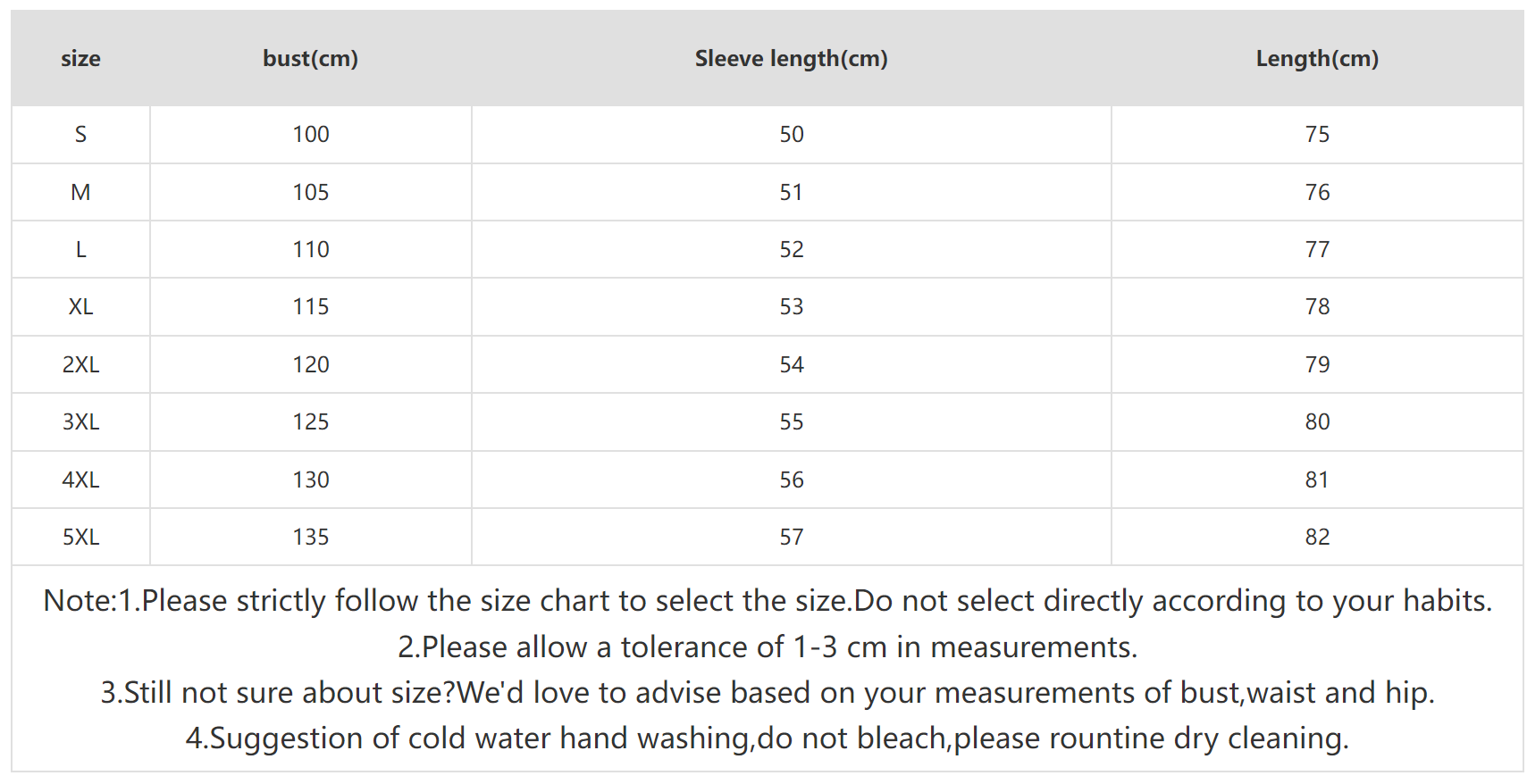Click the Length(cm) column header
This screenshot has height=784, width=1527.
[x=1317, y=59]
